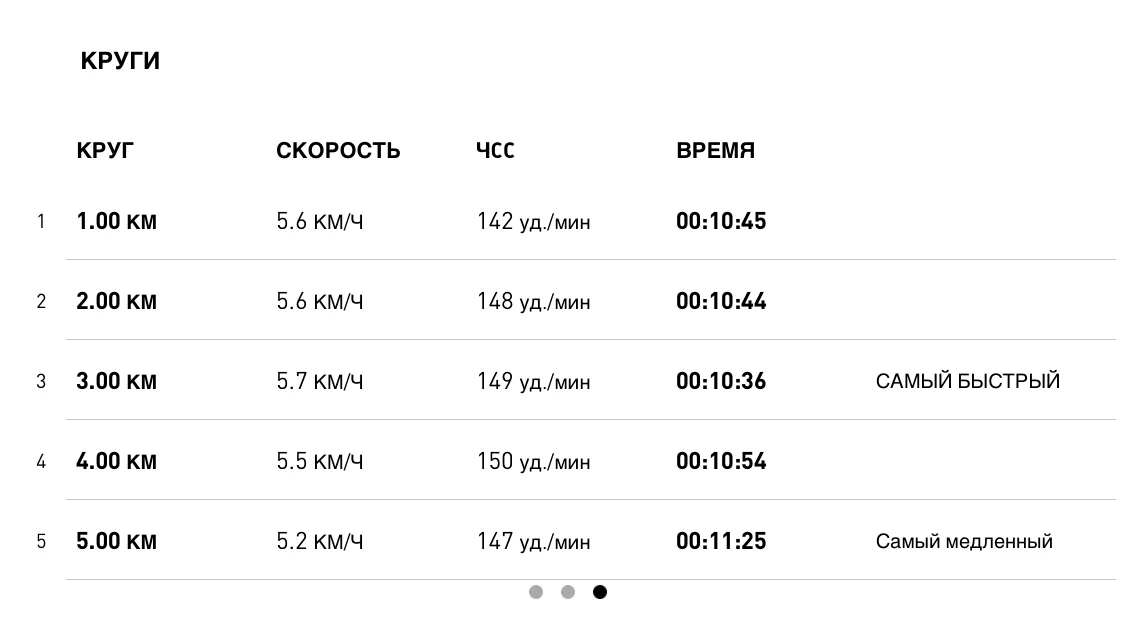1136x640 pixels.
Task: Switch to the second pagination dot
Action: click(x=568, y=592)
